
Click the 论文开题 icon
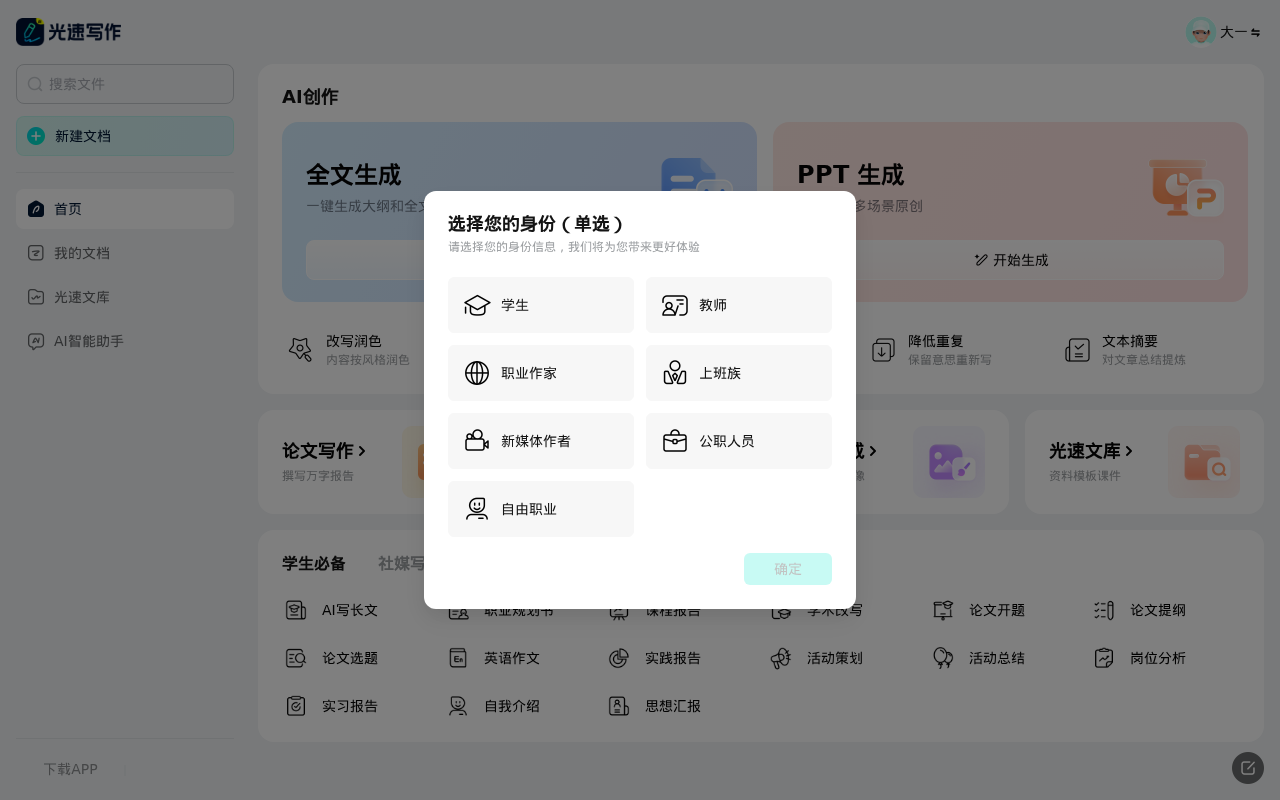pos(943,610)
